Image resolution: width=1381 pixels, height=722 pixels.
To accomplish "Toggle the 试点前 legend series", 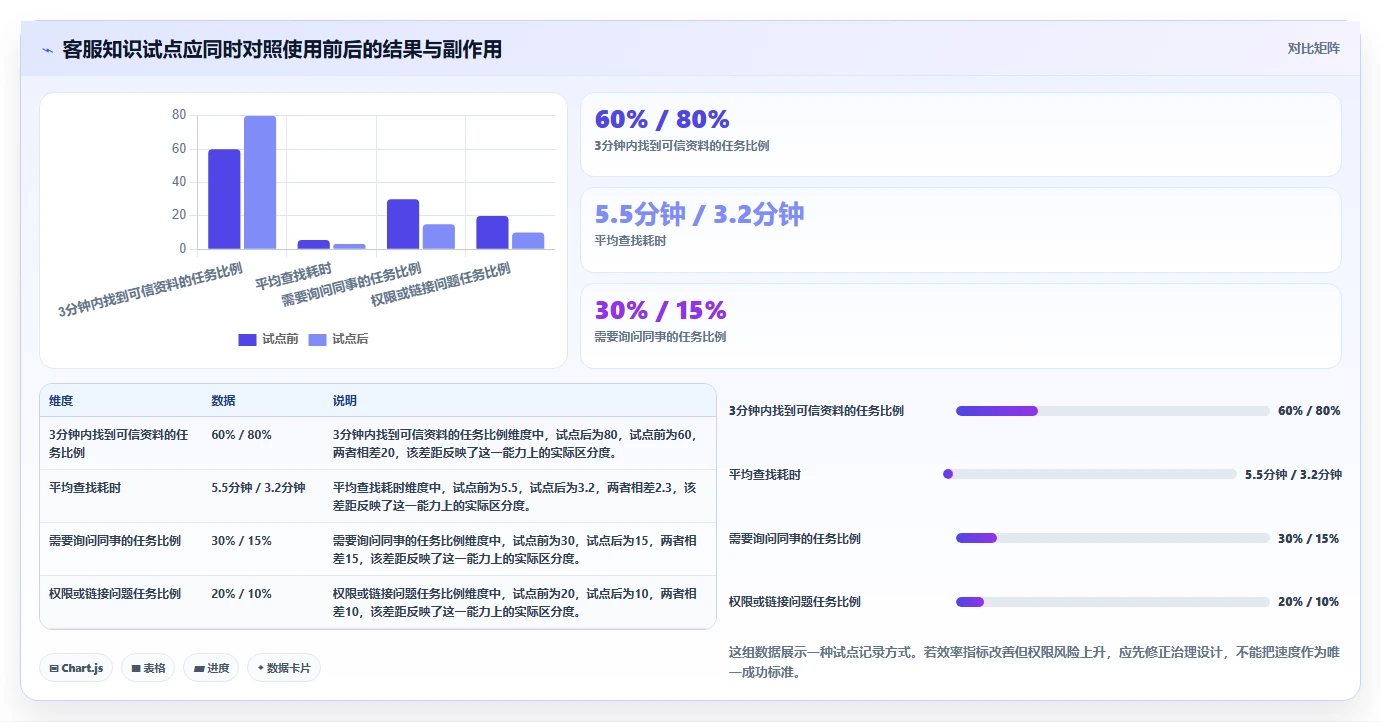I will pos(268,339).
